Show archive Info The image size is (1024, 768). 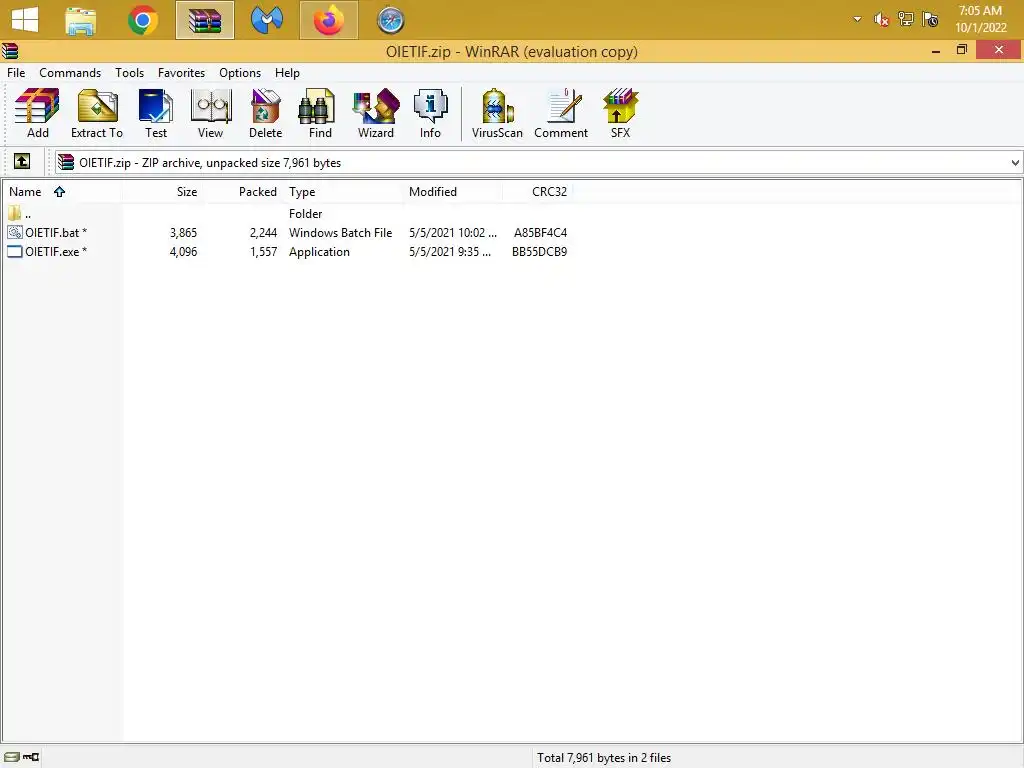click(430, 114)
